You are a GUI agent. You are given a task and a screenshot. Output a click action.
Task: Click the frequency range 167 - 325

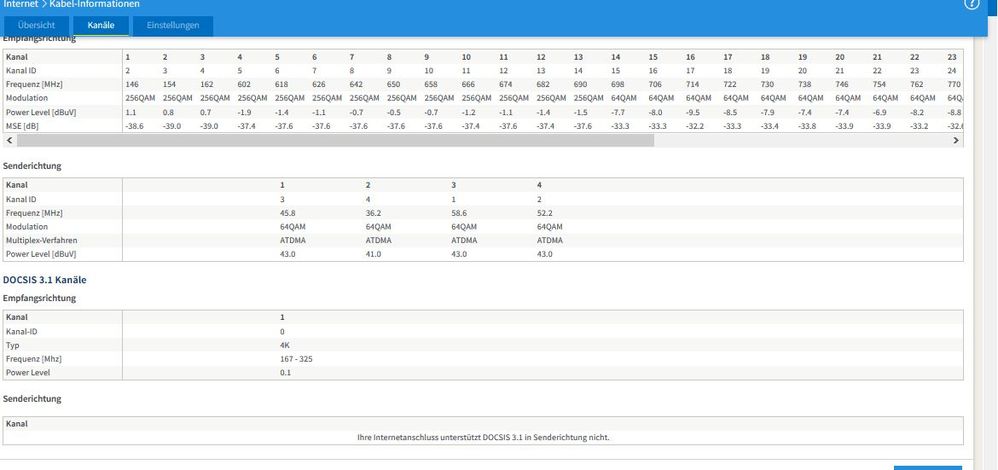(296, 359)
